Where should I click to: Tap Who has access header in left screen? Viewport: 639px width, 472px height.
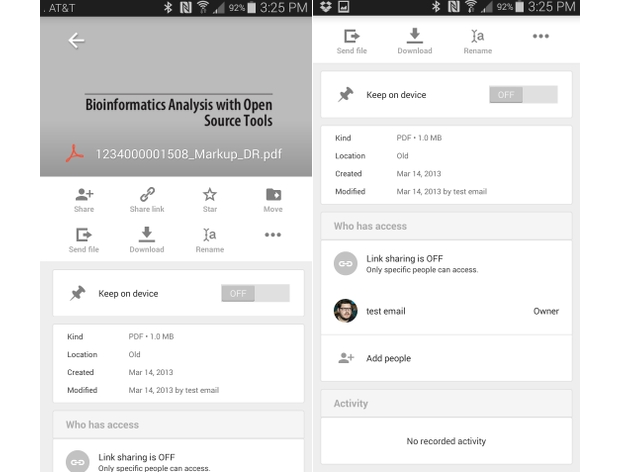tap(178, 425)
